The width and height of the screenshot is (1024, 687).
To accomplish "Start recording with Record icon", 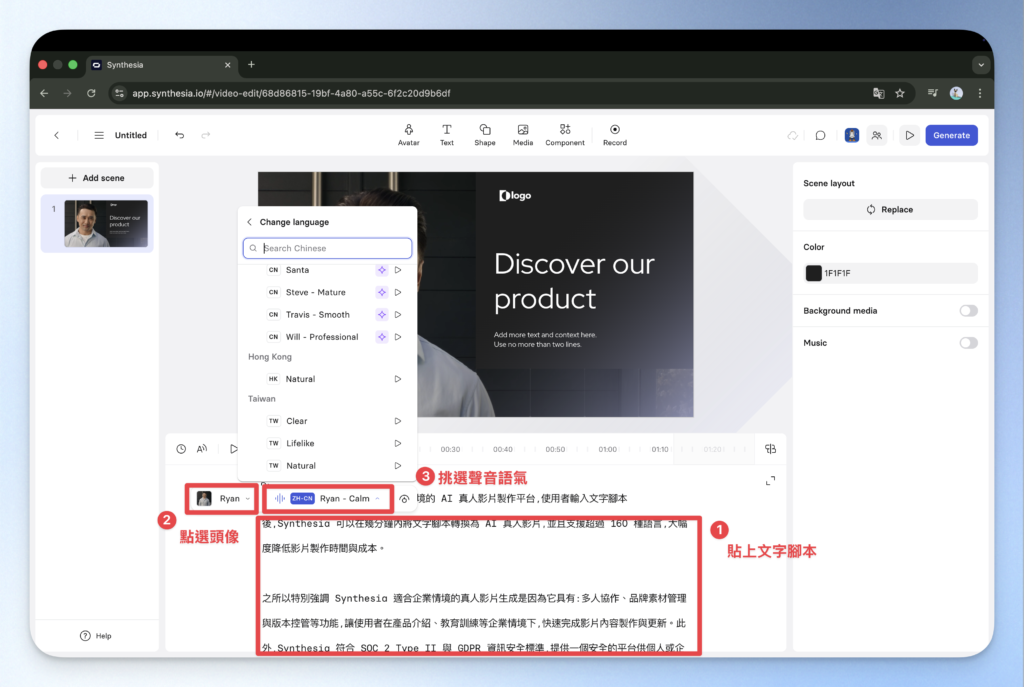I will point(615,134).
